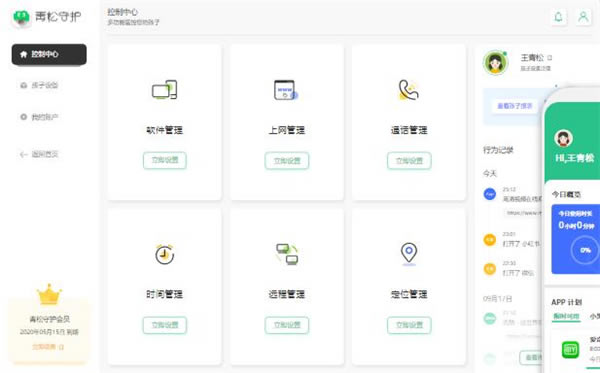Click the 时间管理 clock icon

point(165,254)
